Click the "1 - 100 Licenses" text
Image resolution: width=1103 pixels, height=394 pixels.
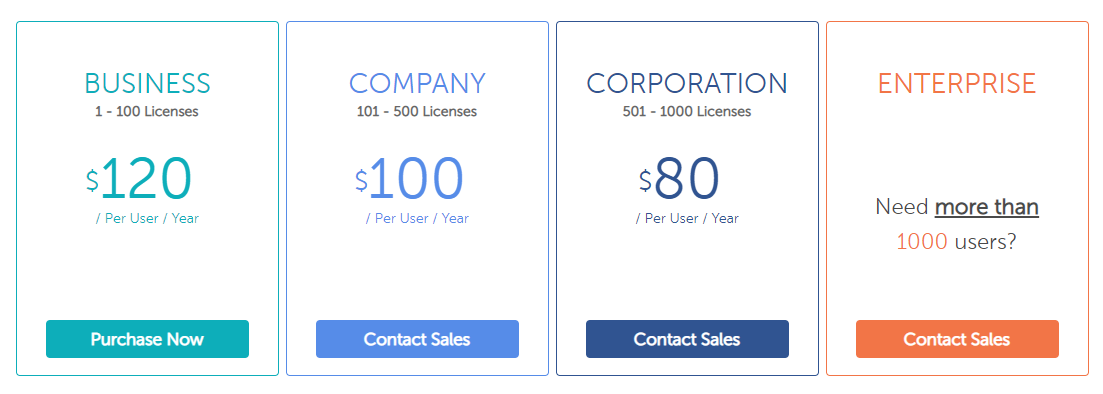click(x=147, y=111)
